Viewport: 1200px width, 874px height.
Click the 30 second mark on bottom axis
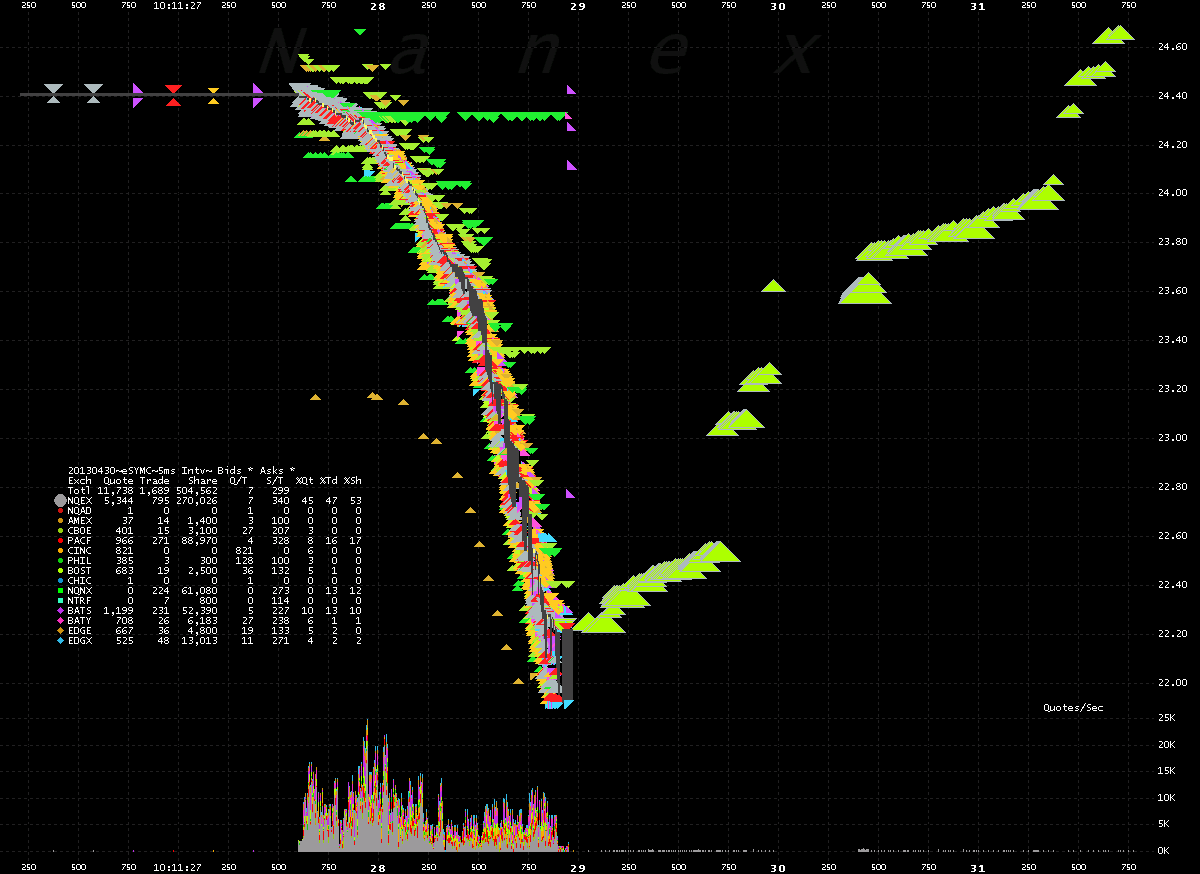coord(778,867)
